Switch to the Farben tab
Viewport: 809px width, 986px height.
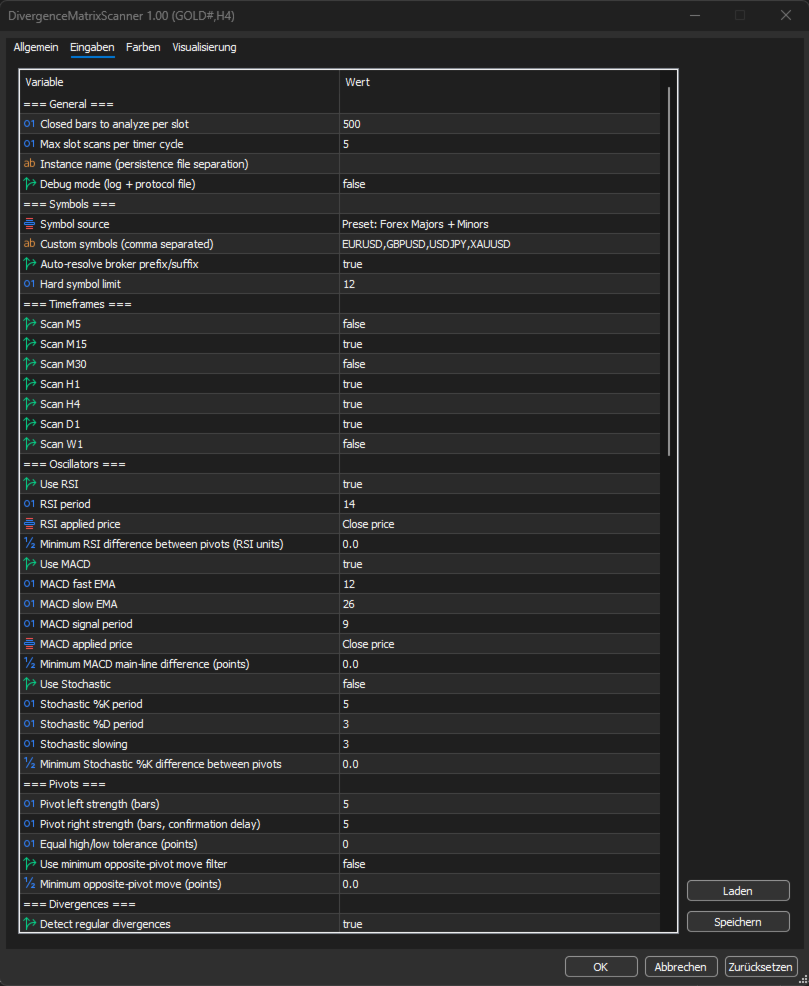(143, 47)
